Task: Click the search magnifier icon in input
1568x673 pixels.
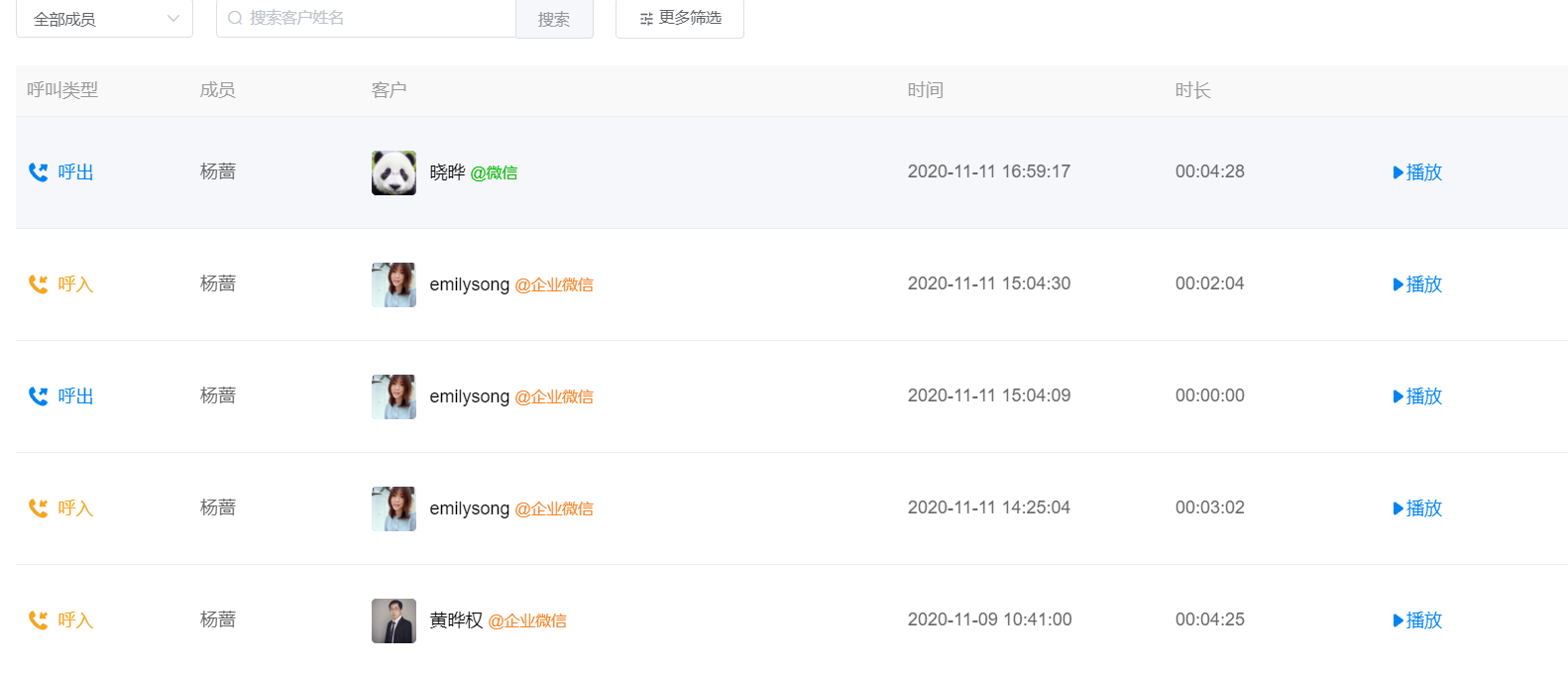Action: 235,18
